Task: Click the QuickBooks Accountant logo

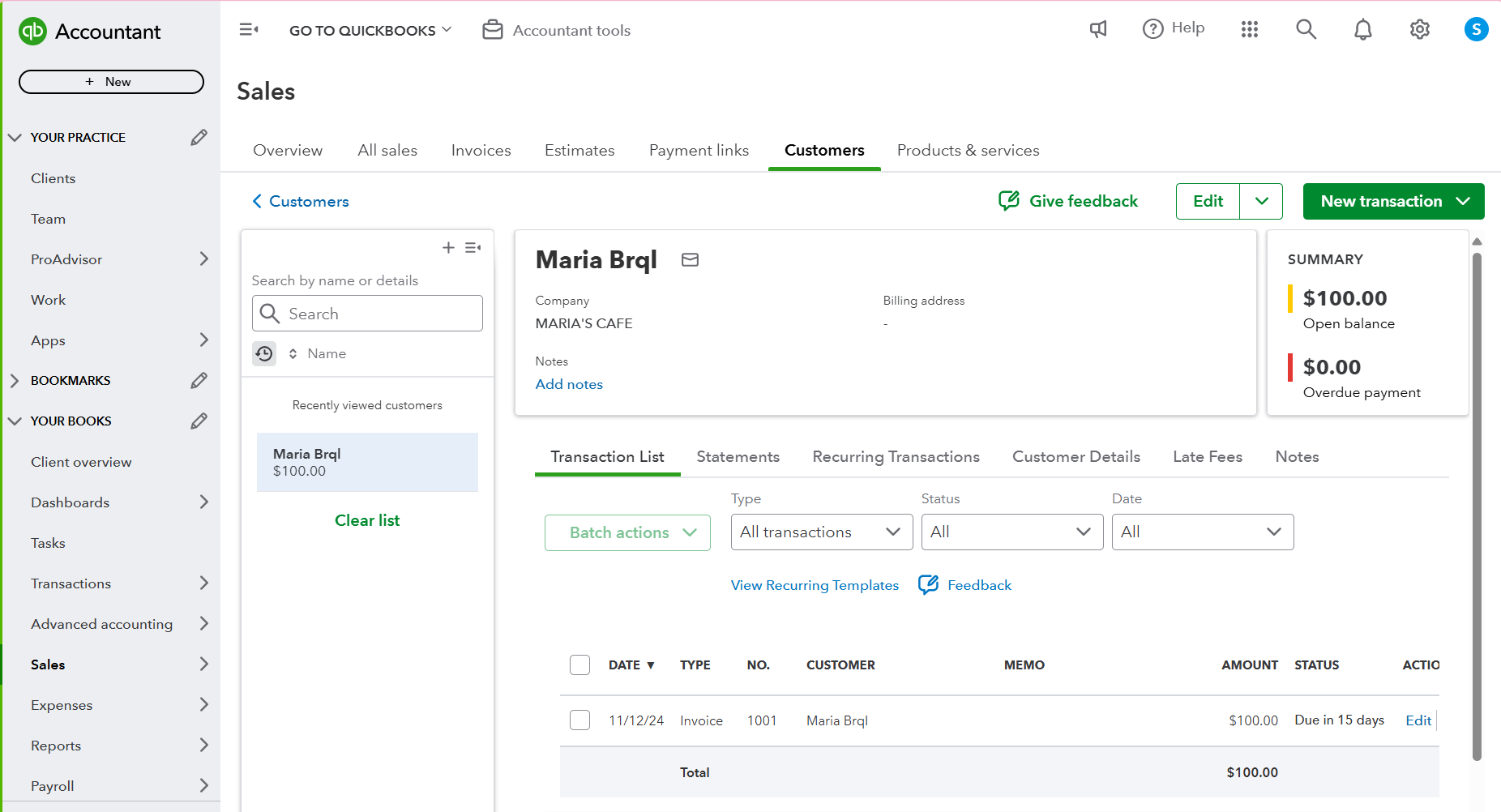Action: click(x=89, y=31)
